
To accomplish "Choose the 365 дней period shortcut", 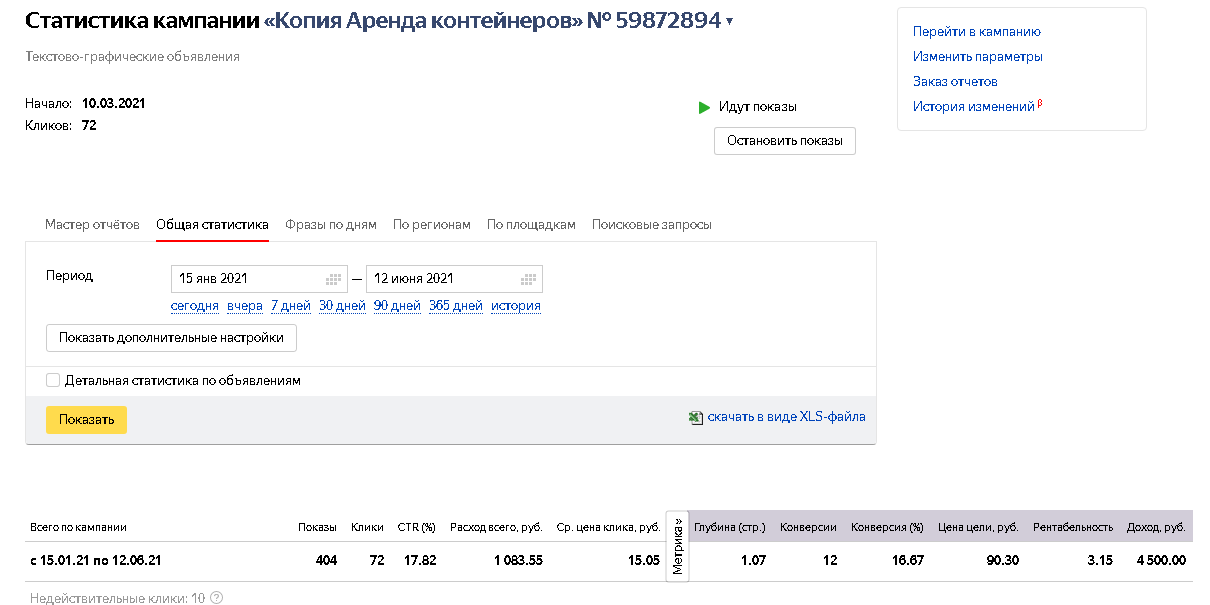I will [x=456, y=306].
